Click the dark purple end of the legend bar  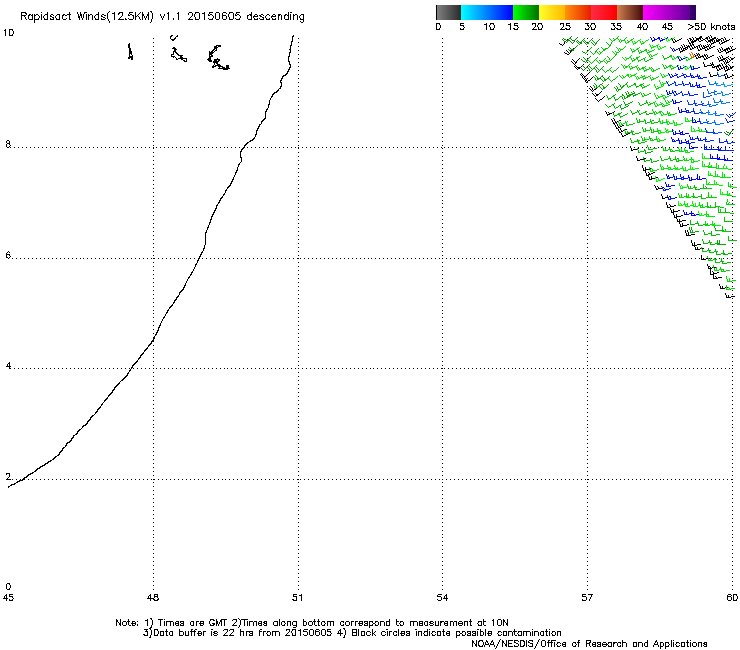[691, 12]
